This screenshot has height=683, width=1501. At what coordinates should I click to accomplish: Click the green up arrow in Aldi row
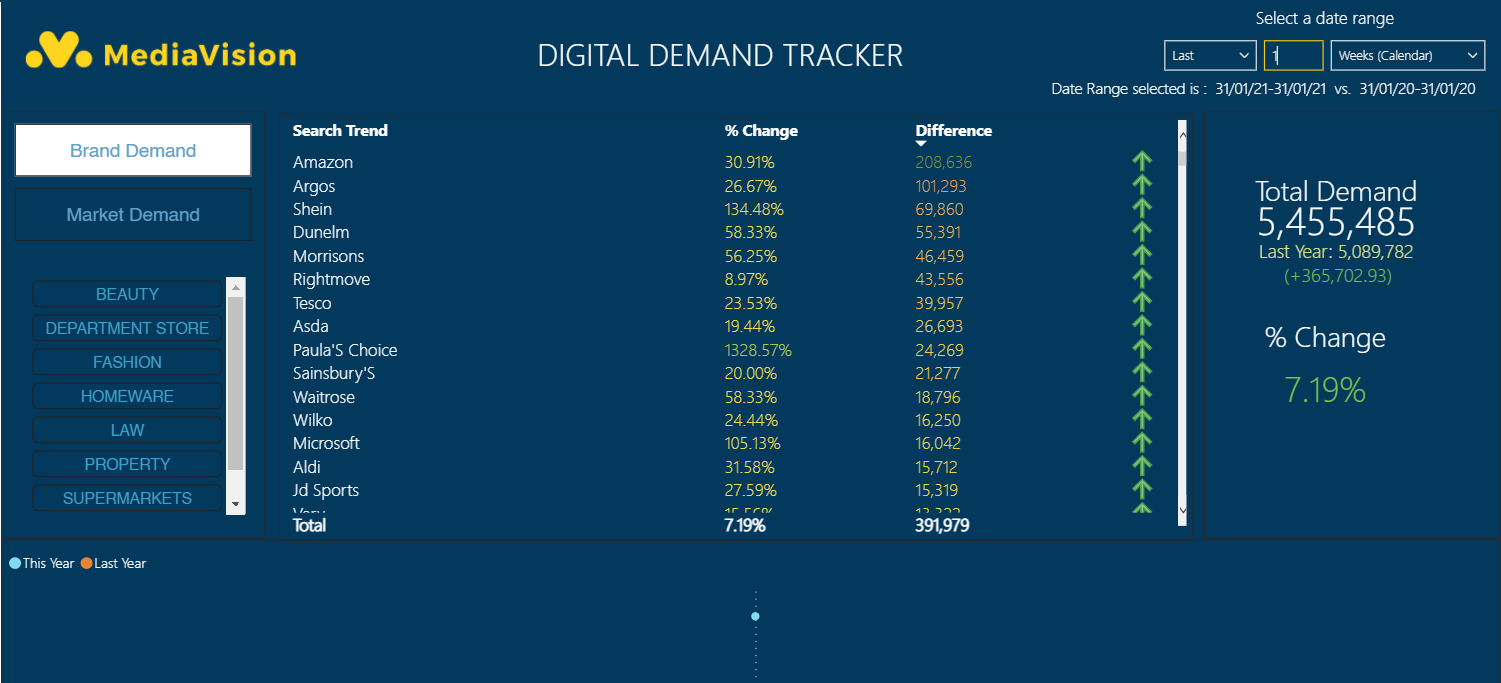click(x=1141, y=467)
